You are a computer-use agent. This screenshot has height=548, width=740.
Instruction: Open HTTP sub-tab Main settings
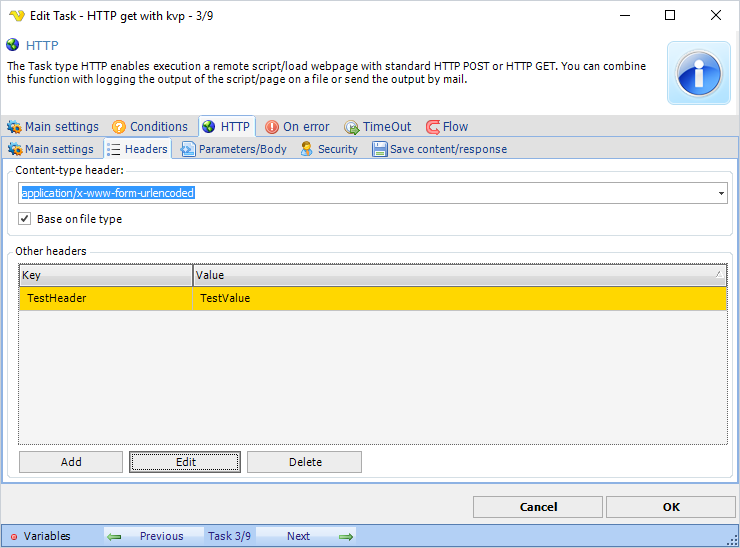[x=51, y=149]
